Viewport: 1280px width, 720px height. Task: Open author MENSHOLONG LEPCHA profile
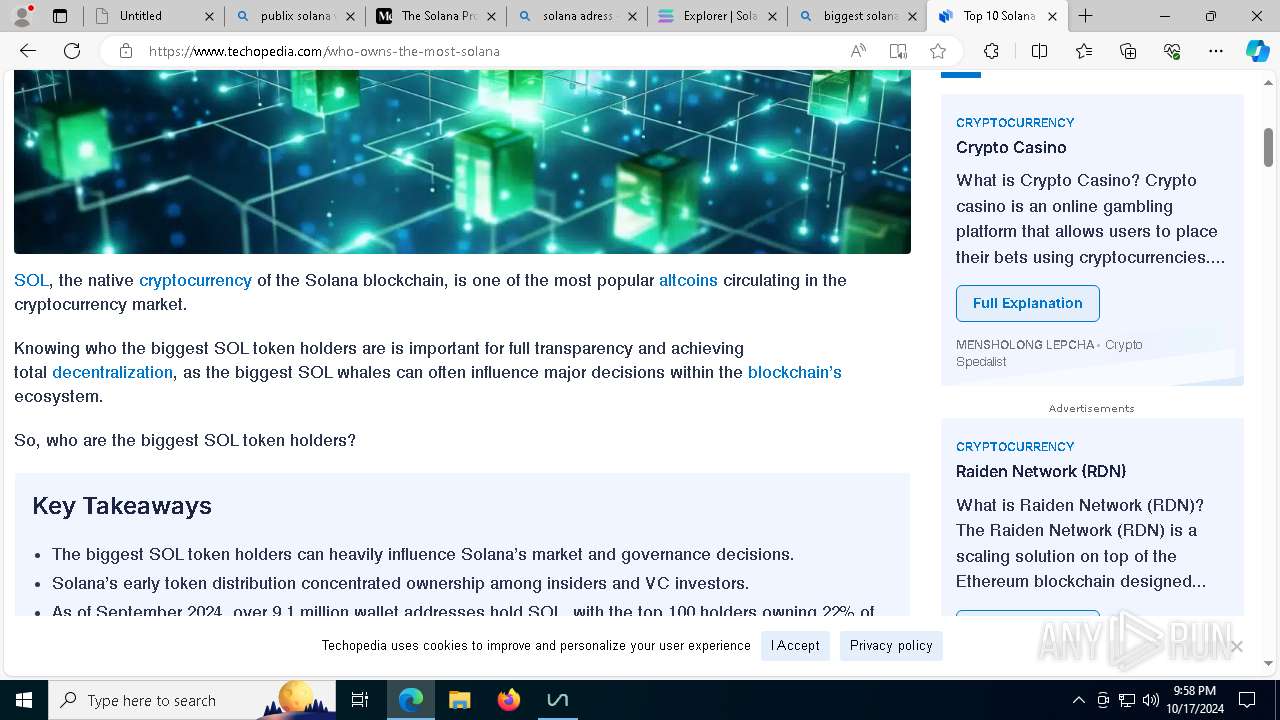click(1025, 345)
